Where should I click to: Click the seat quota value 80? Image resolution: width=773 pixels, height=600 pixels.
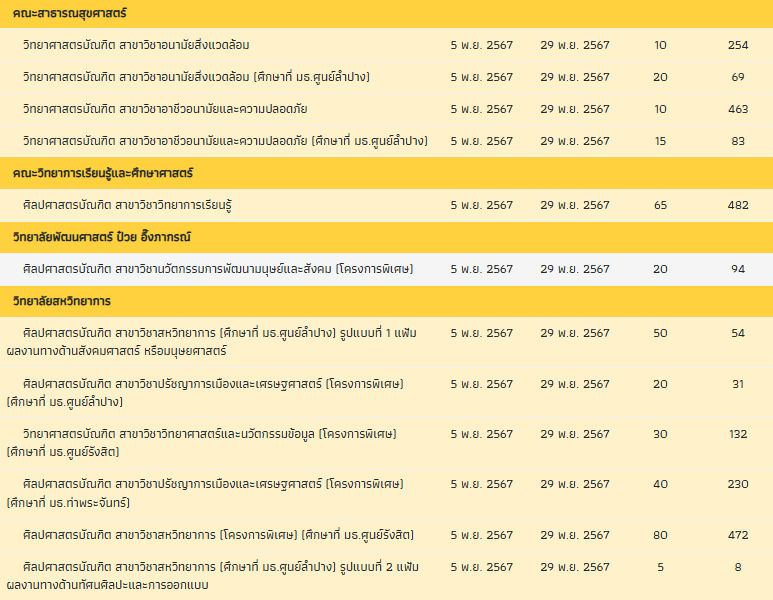[x=660, y=535]
